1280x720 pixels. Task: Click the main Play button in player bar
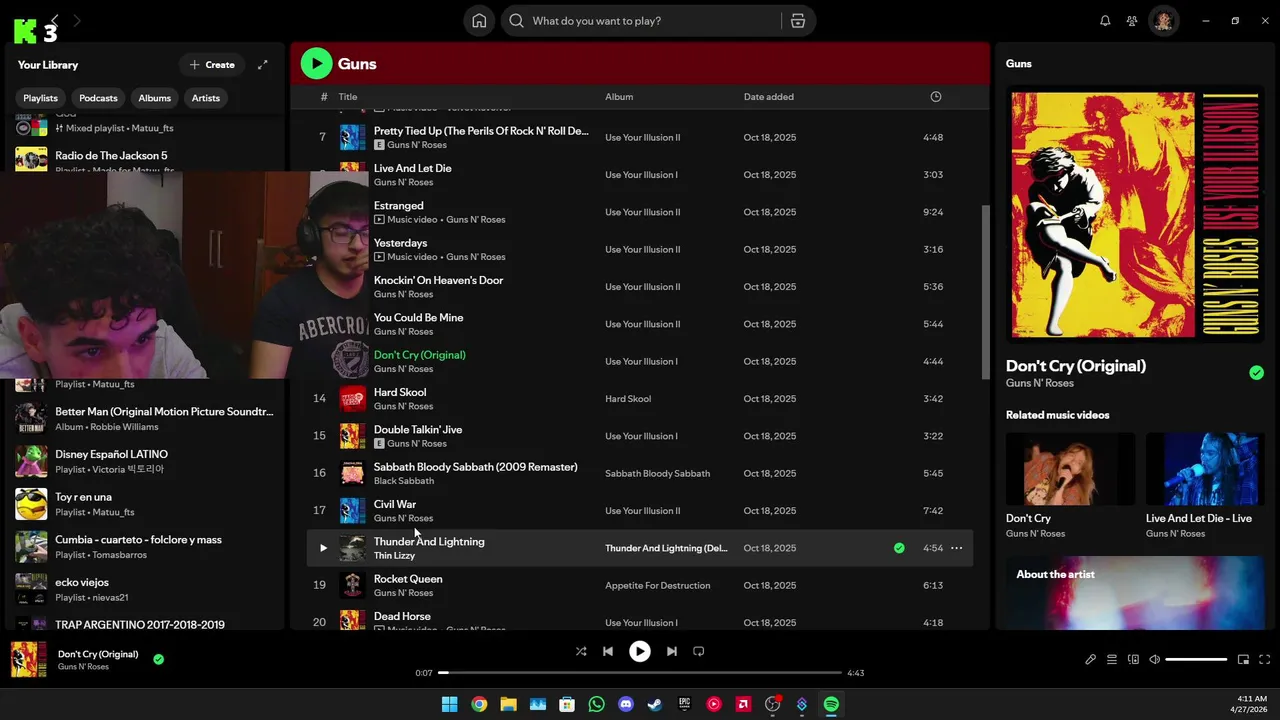coord(640,651)
